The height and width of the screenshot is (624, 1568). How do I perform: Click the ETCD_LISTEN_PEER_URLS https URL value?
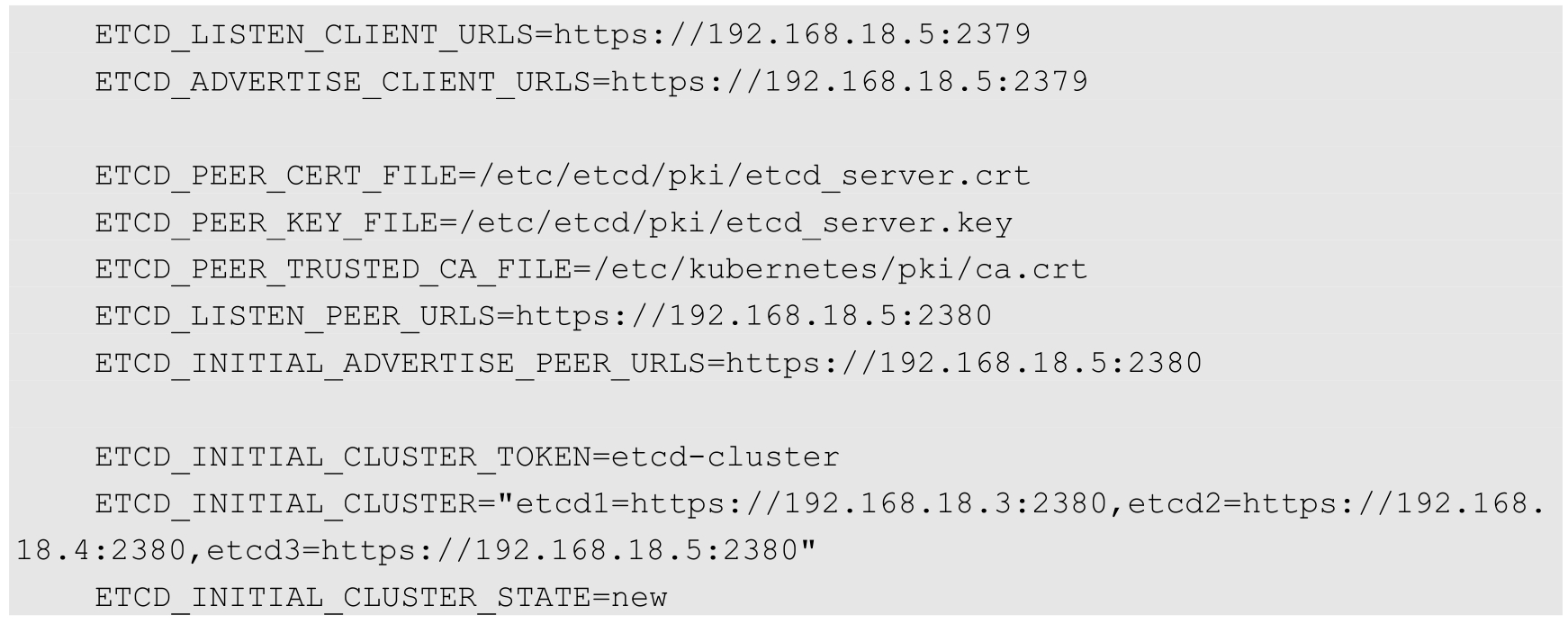[x=754, y=316]
